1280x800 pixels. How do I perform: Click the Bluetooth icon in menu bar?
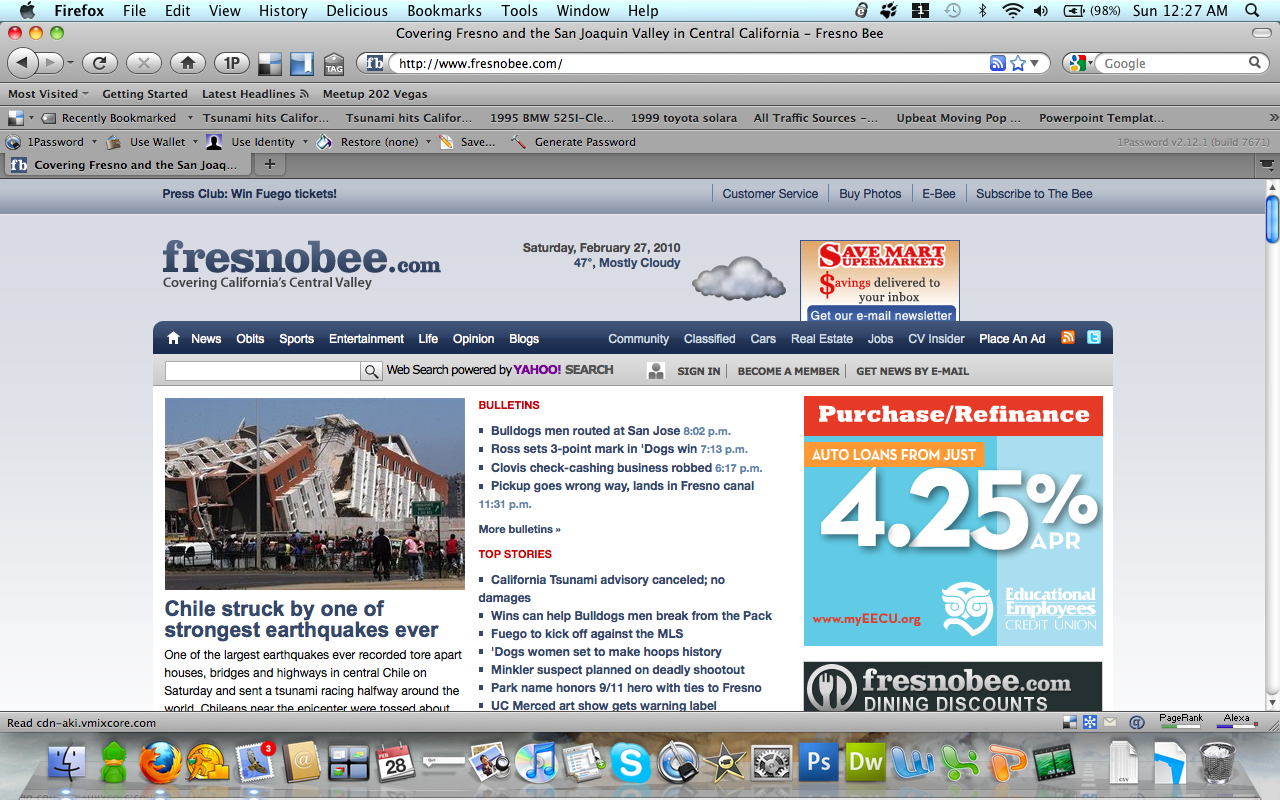982,11
